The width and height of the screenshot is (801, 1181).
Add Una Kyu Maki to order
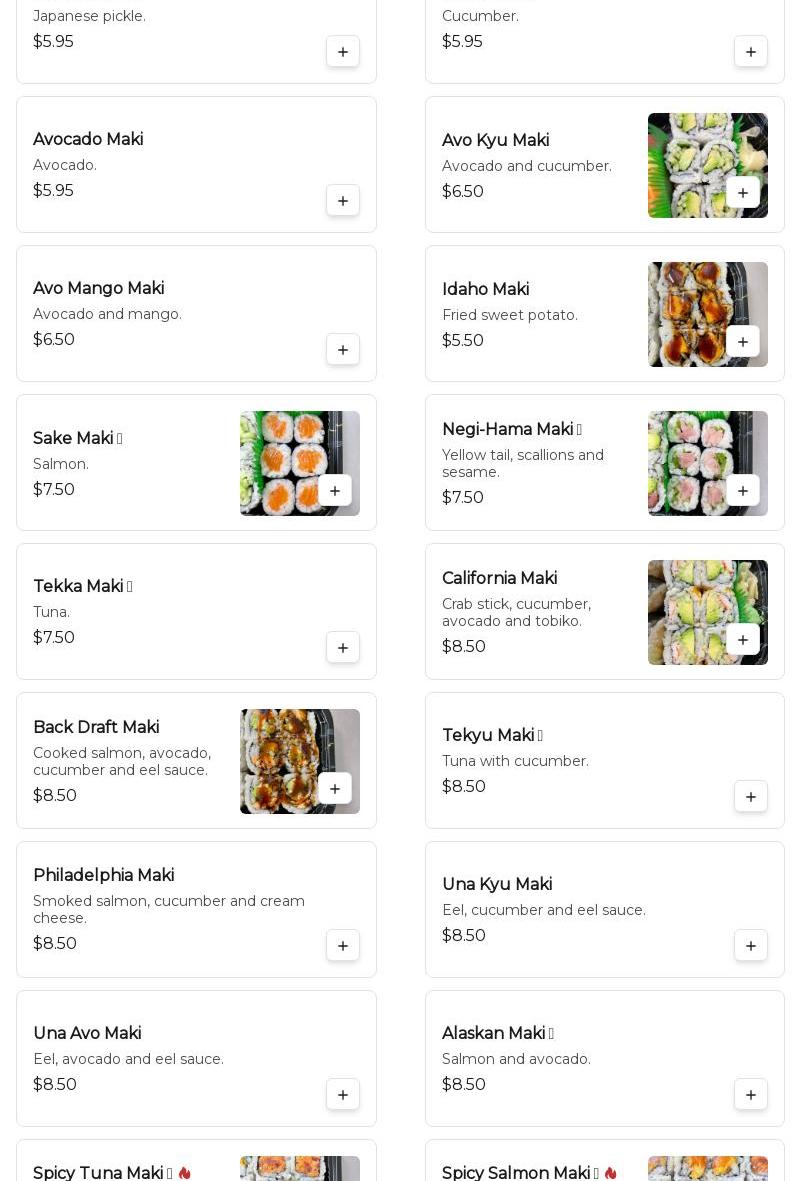[x=751, y=946]
